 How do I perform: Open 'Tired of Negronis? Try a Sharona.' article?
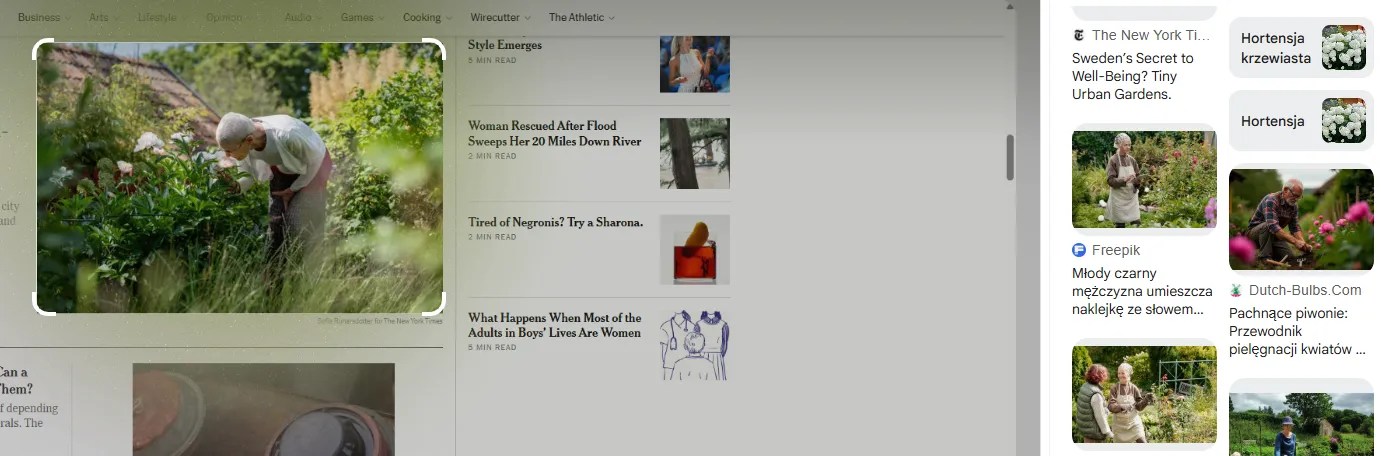(555, 222)
